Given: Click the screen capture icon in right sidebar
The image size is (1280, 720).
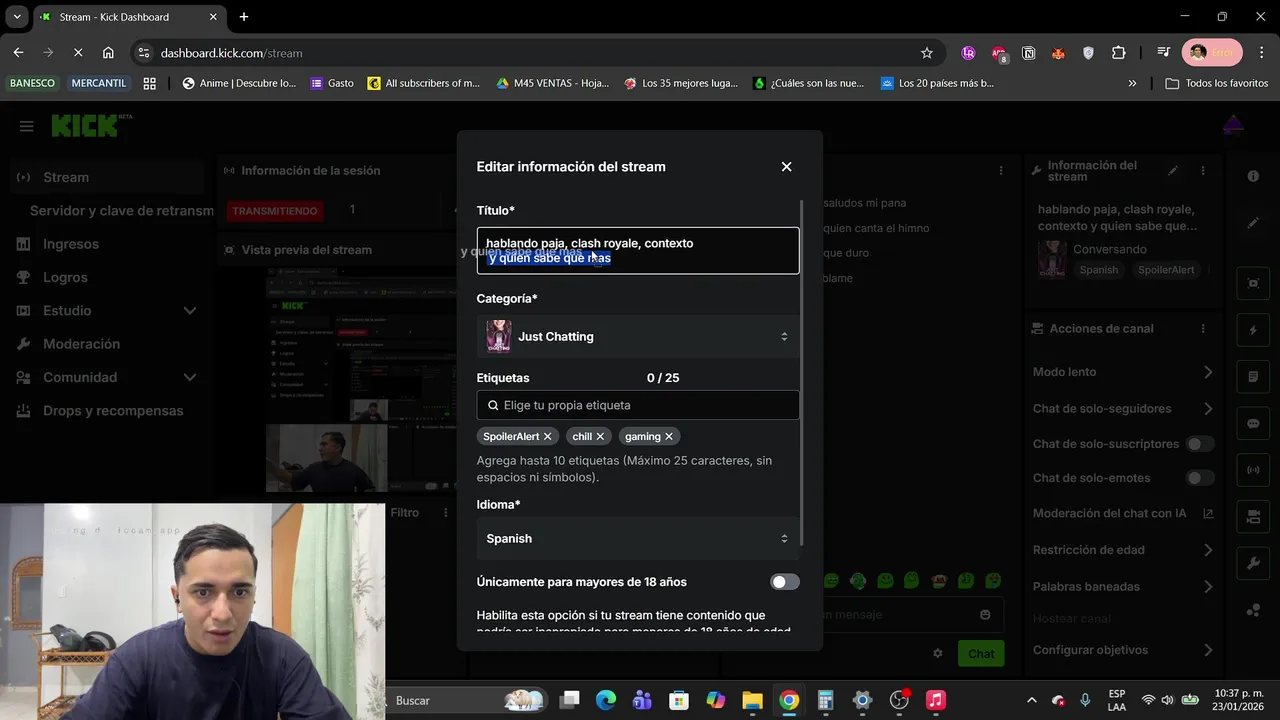Looking at the screenshot, I should coord(1253,283).
